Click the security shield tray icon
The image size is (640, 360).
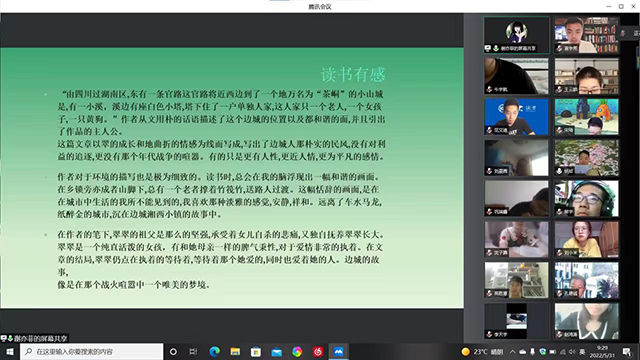[x=542, y=351]
